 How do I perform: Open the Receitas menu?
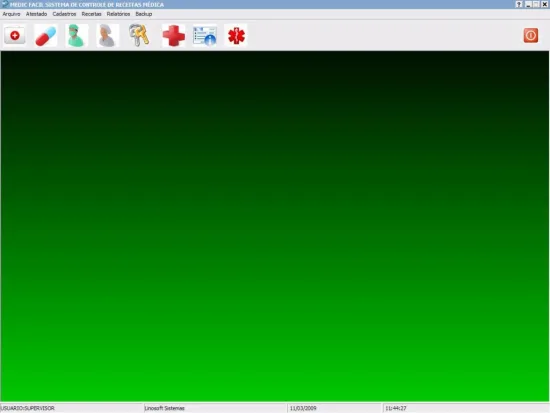click(x=92, y=14)
